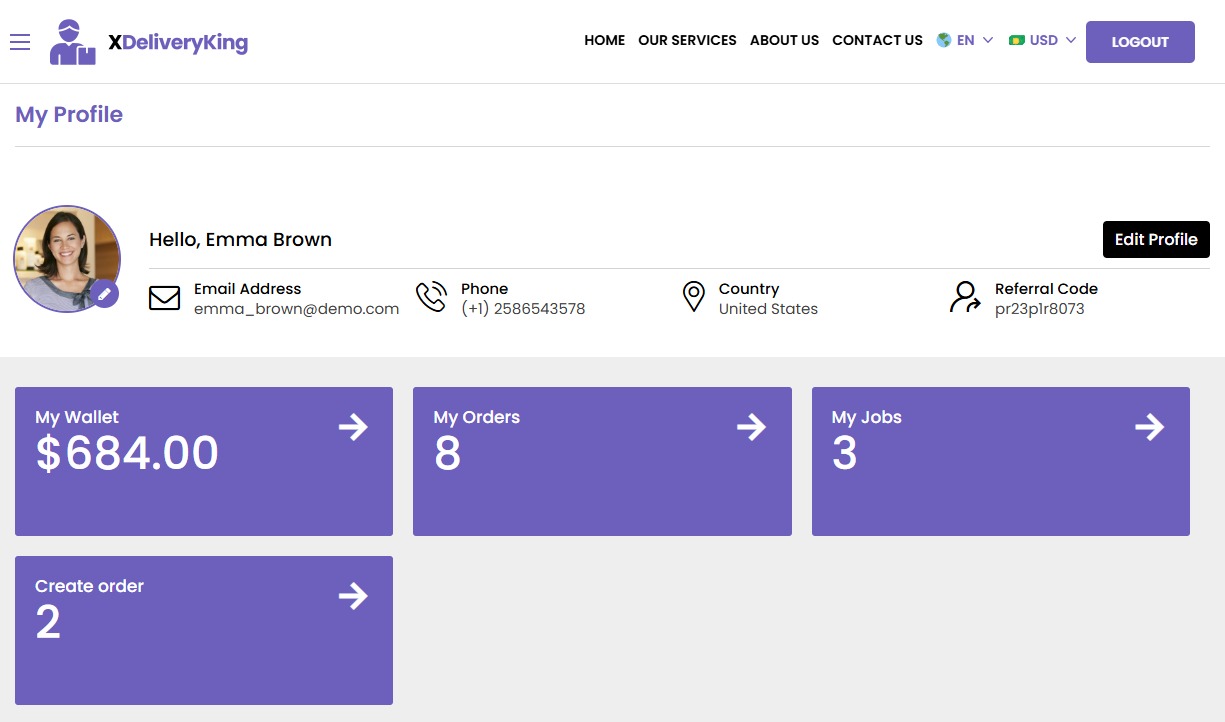Open the My Orders arrow icon
This screenshot has height=722, width=1225.
click(x=751, y=427)
